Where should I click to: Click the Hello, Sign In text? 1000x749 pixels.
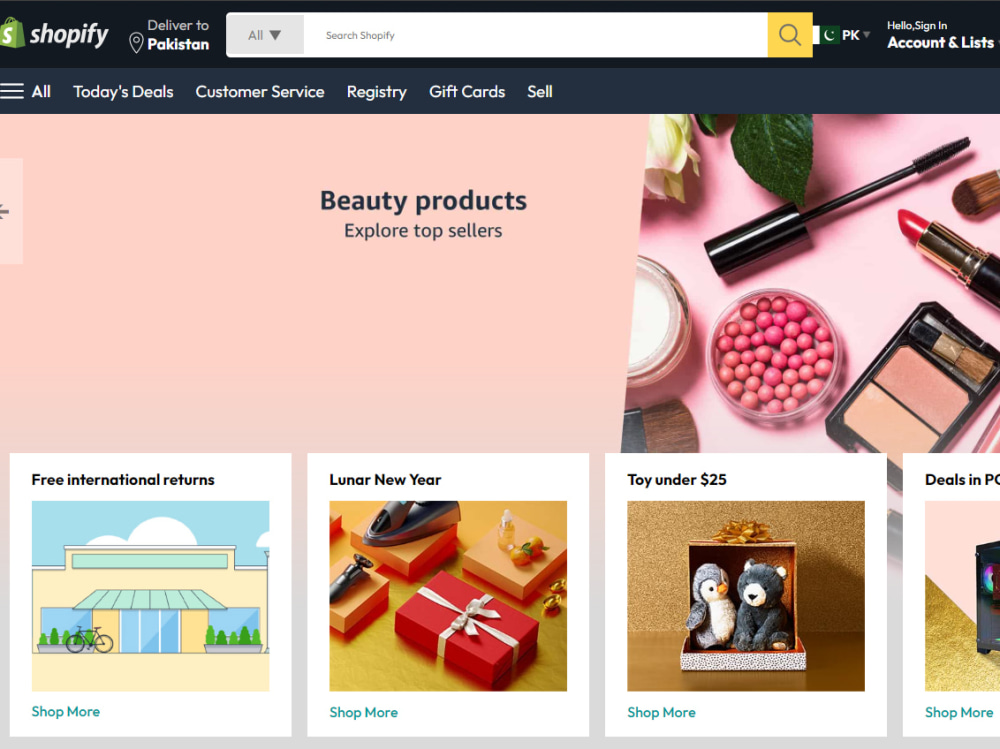pos(916,26)
